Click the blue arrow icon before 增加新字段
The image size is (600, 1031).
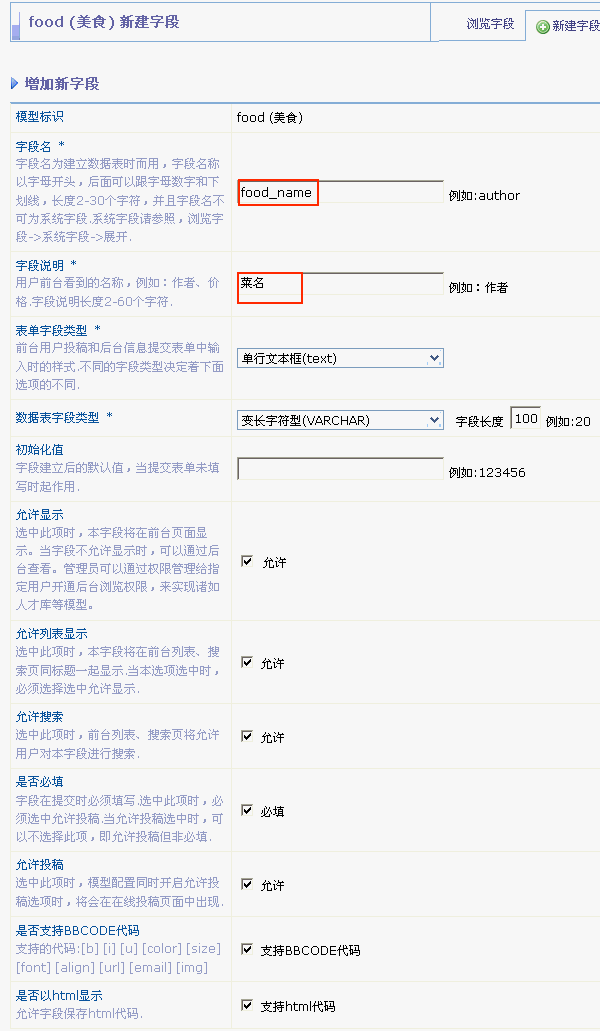14,84
